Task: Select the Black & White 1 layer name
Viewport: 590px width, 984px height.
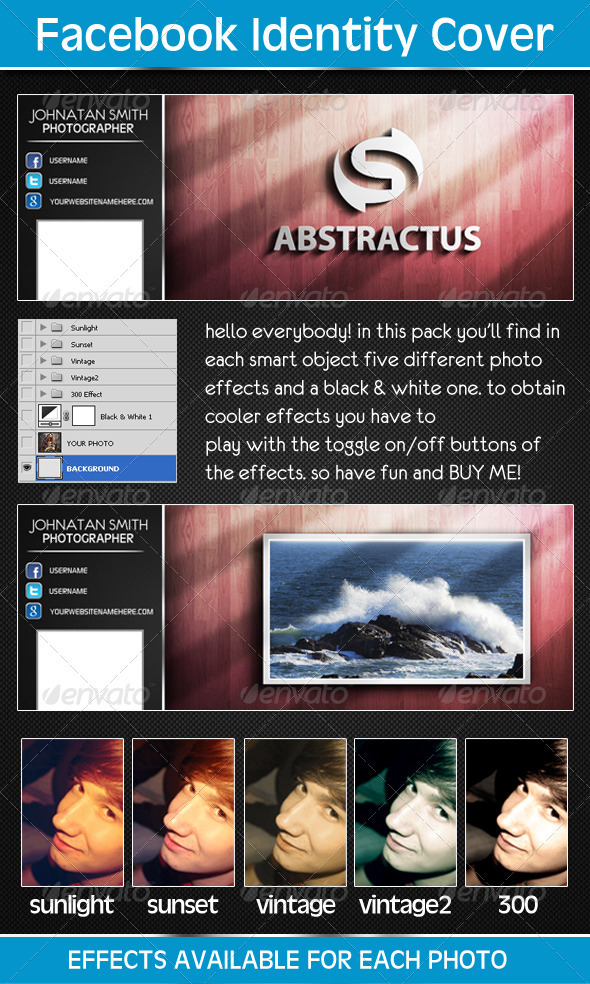Action: [x=126, y=417]
